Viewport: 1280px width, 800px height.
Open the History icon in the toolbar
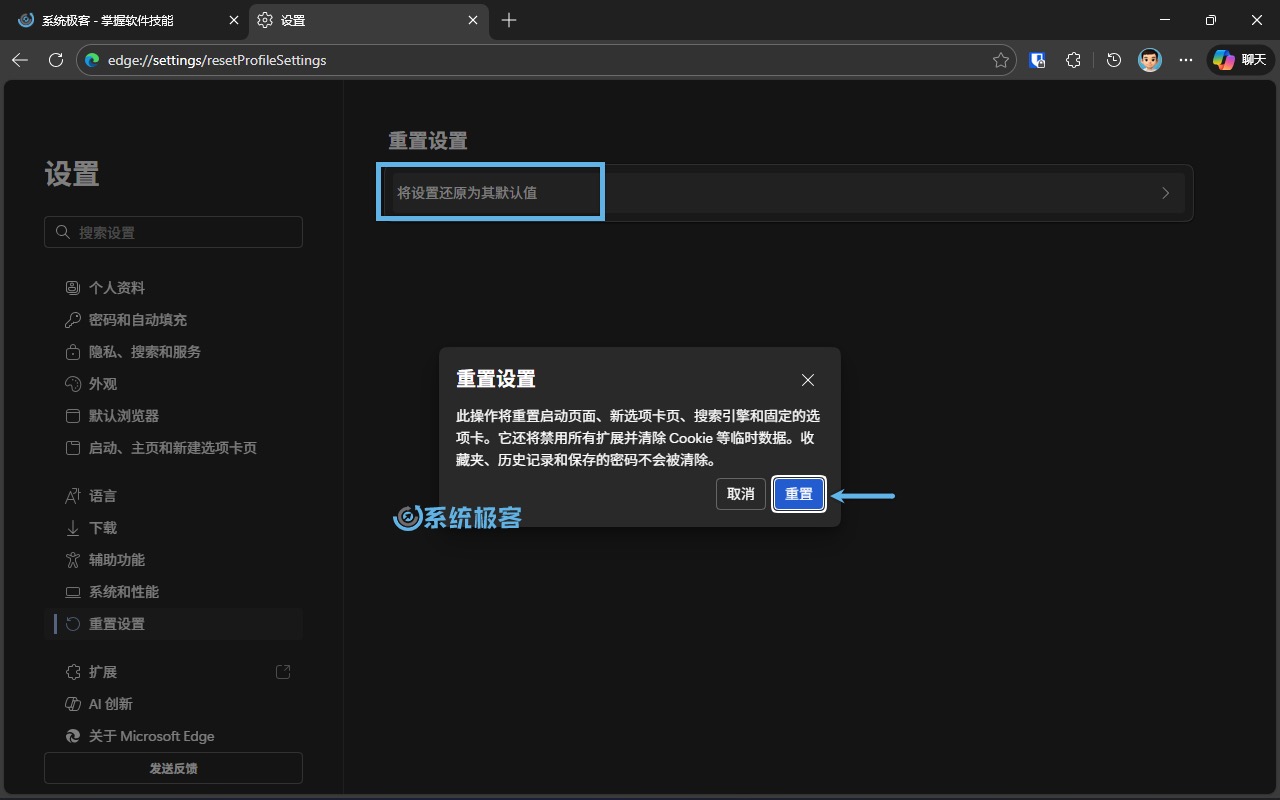[x=1113, y=60]
